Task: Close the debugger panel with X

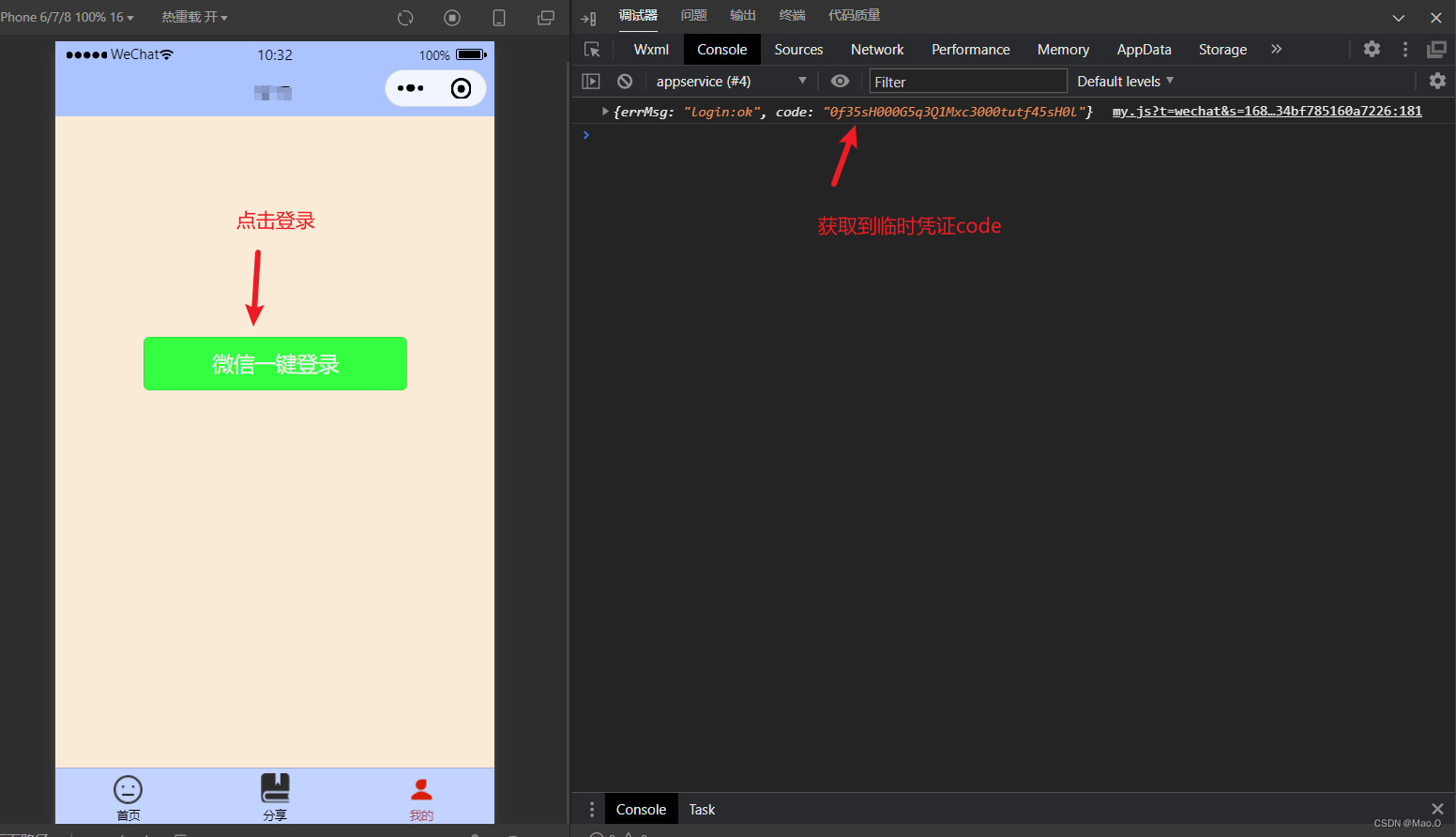Action: point(1436,18)
